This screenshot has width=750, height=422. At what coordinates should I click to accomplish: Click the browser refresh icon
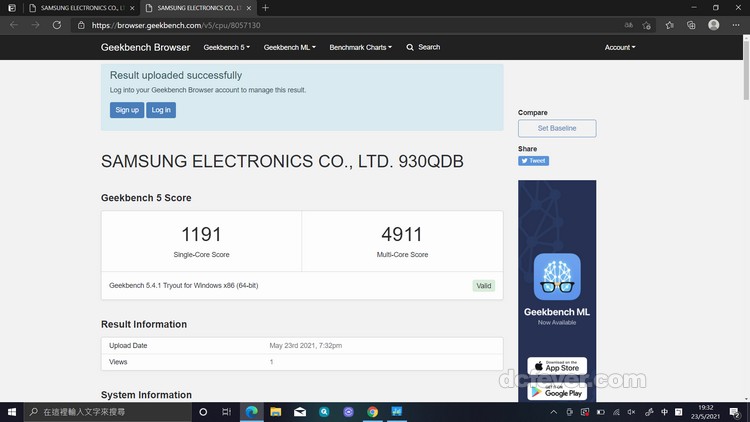tap(57, 25)
